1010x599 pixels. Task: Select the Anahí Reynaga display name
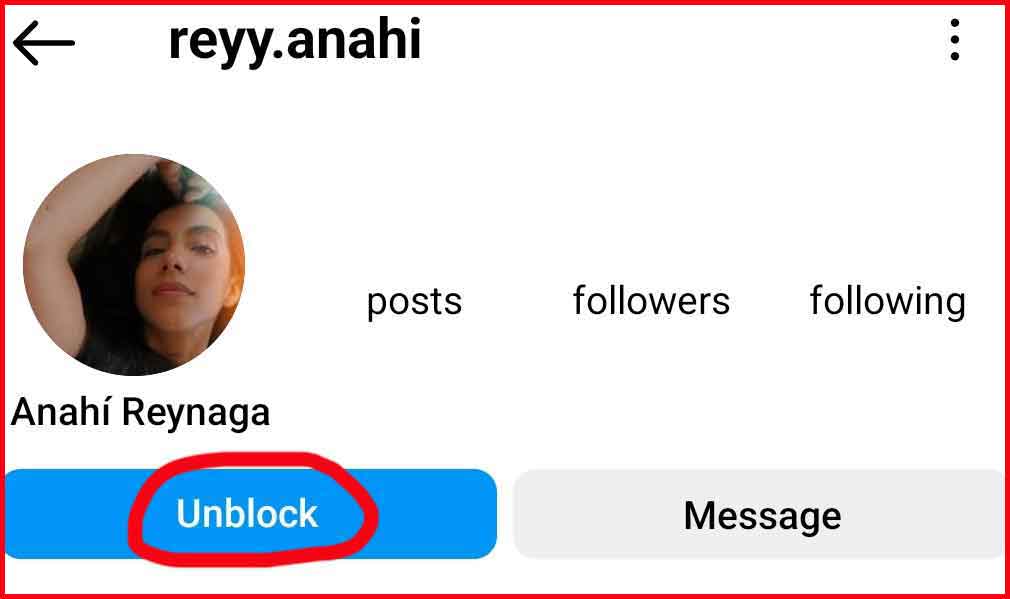tap(140, 412)
